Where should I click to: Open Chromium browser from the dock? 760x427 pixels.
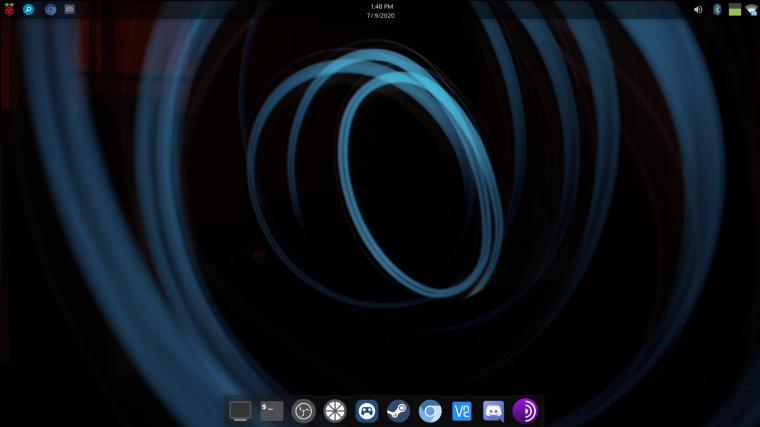pyautogui.click(x=430, y=411)
